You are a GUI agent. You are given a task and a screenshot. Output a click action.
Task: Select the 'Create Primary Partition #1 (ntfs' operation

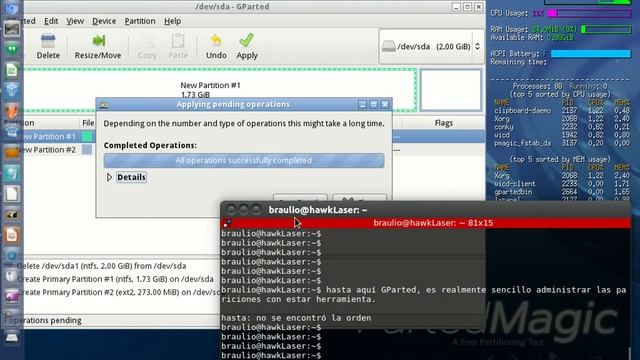[116, 279]
